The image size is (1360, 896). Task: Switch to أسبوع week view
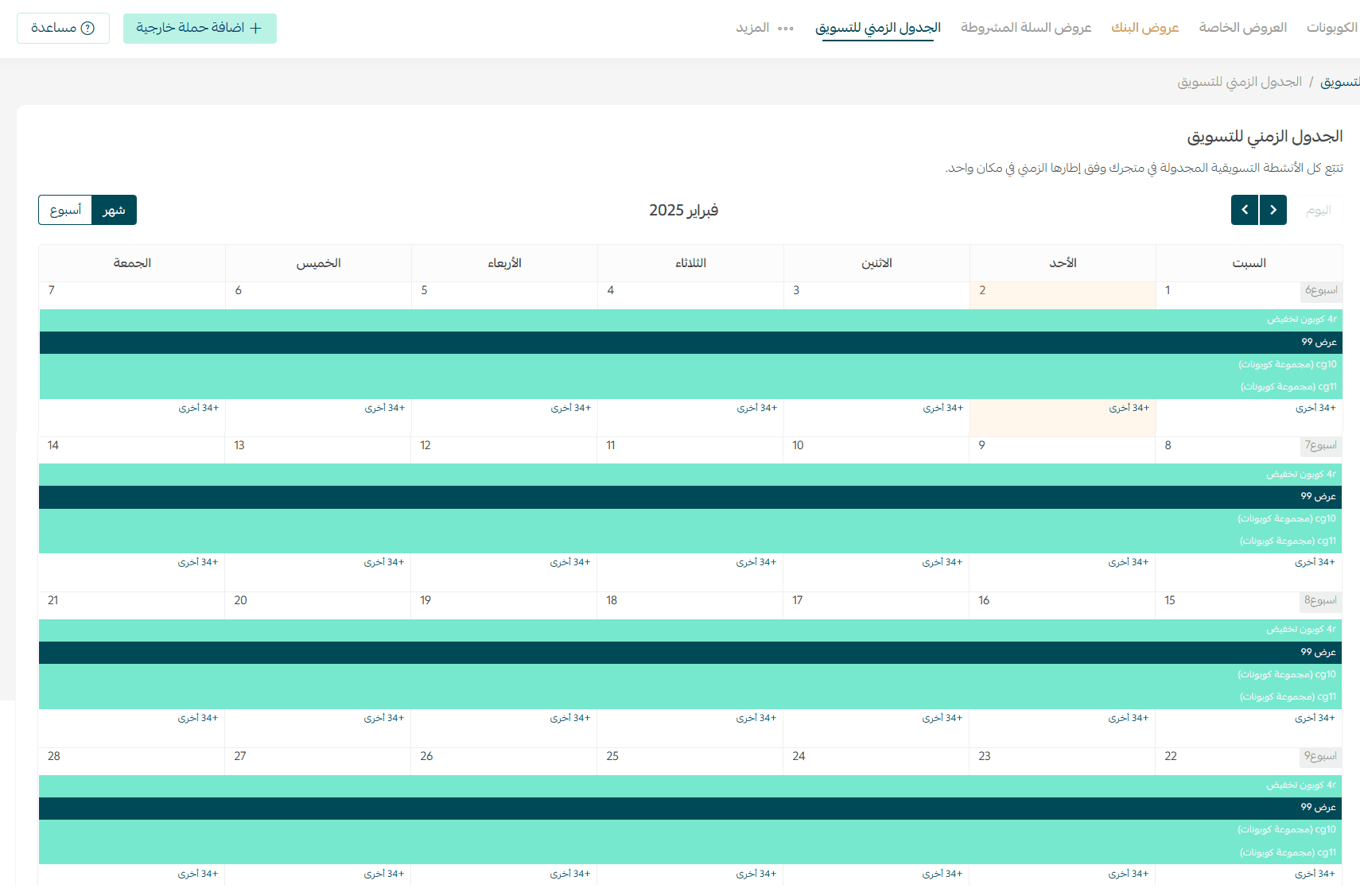pyautogui.click(x=65, y=210)
